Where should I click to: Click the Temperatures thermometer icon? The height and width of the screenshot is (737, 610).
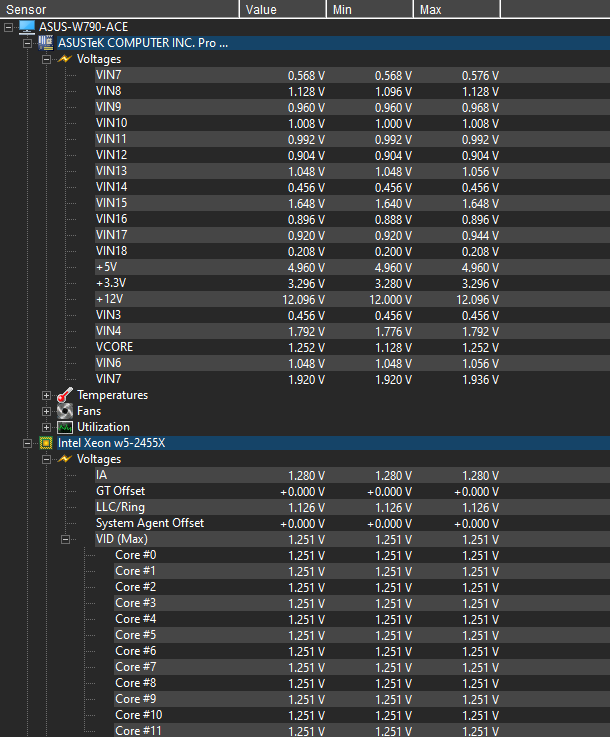click(x=65, y=395)
